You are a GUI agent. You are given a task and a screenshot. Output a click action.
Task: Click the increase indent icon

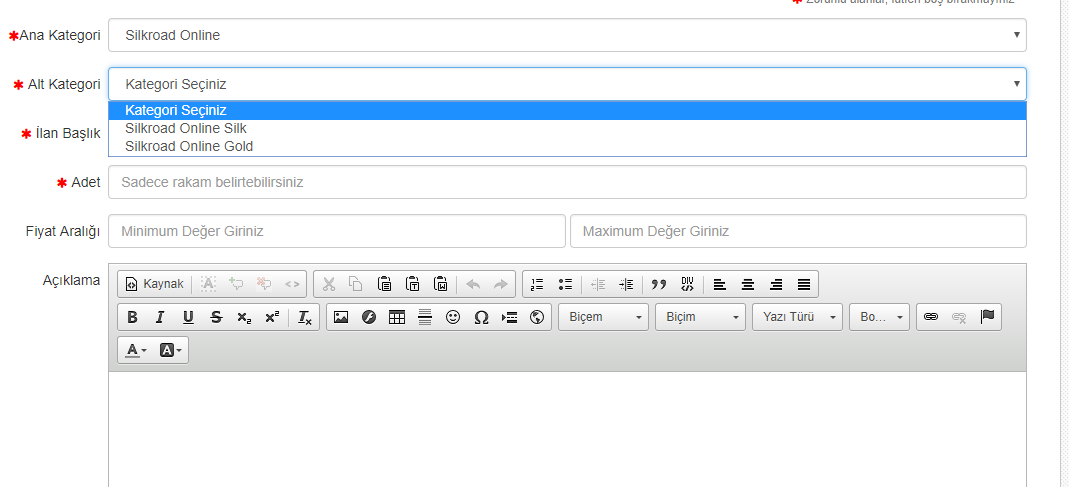[x=626, y=284]
